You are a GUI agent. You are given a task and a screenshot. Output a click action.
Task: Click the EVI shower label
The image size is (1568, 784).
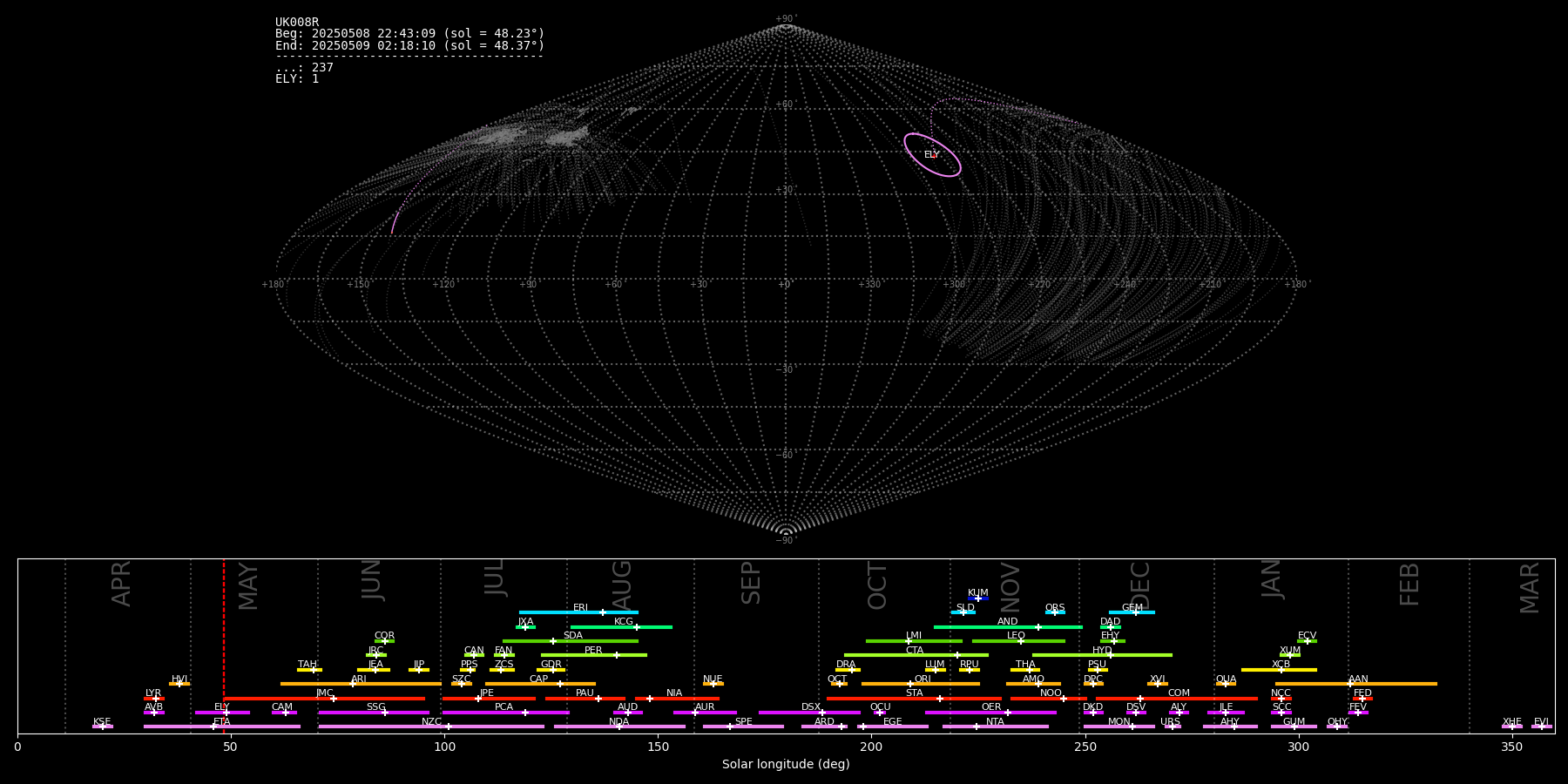[1541, 722]
